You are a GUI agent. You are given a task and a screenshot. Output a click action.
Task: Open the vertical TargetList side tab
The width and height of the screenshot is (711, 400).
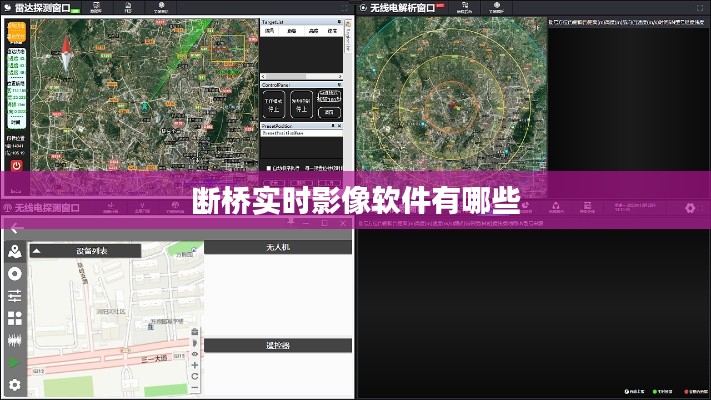point(348,36)
